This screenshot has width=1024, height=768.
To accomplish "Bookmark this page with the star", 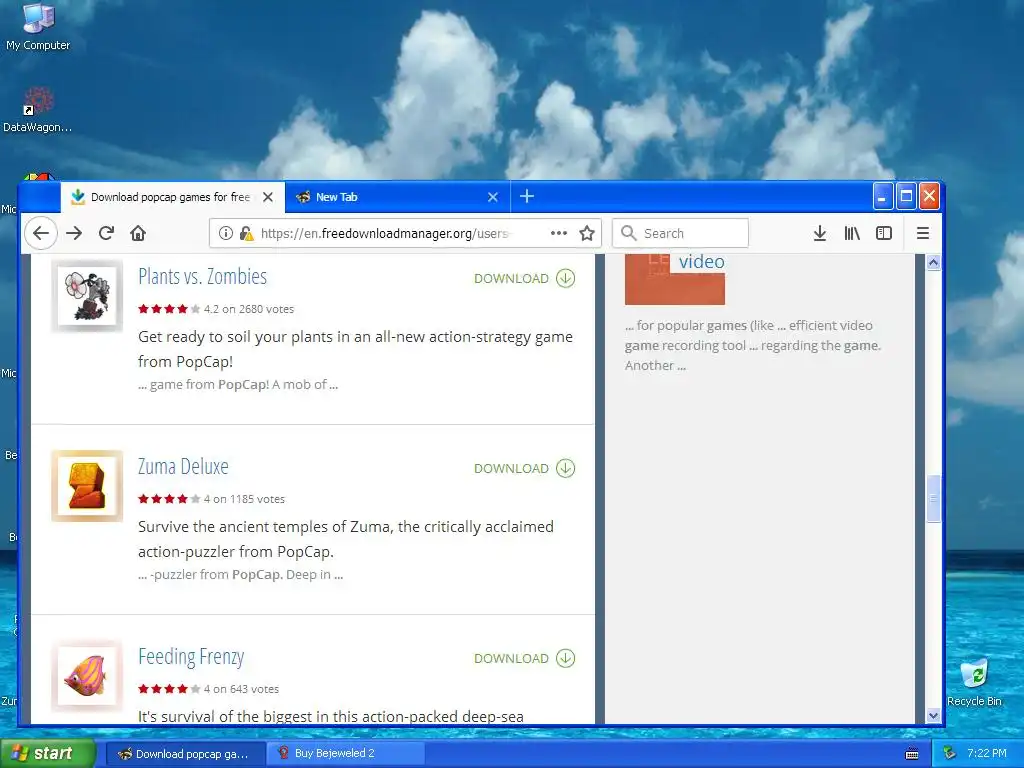I will [587, 233].
